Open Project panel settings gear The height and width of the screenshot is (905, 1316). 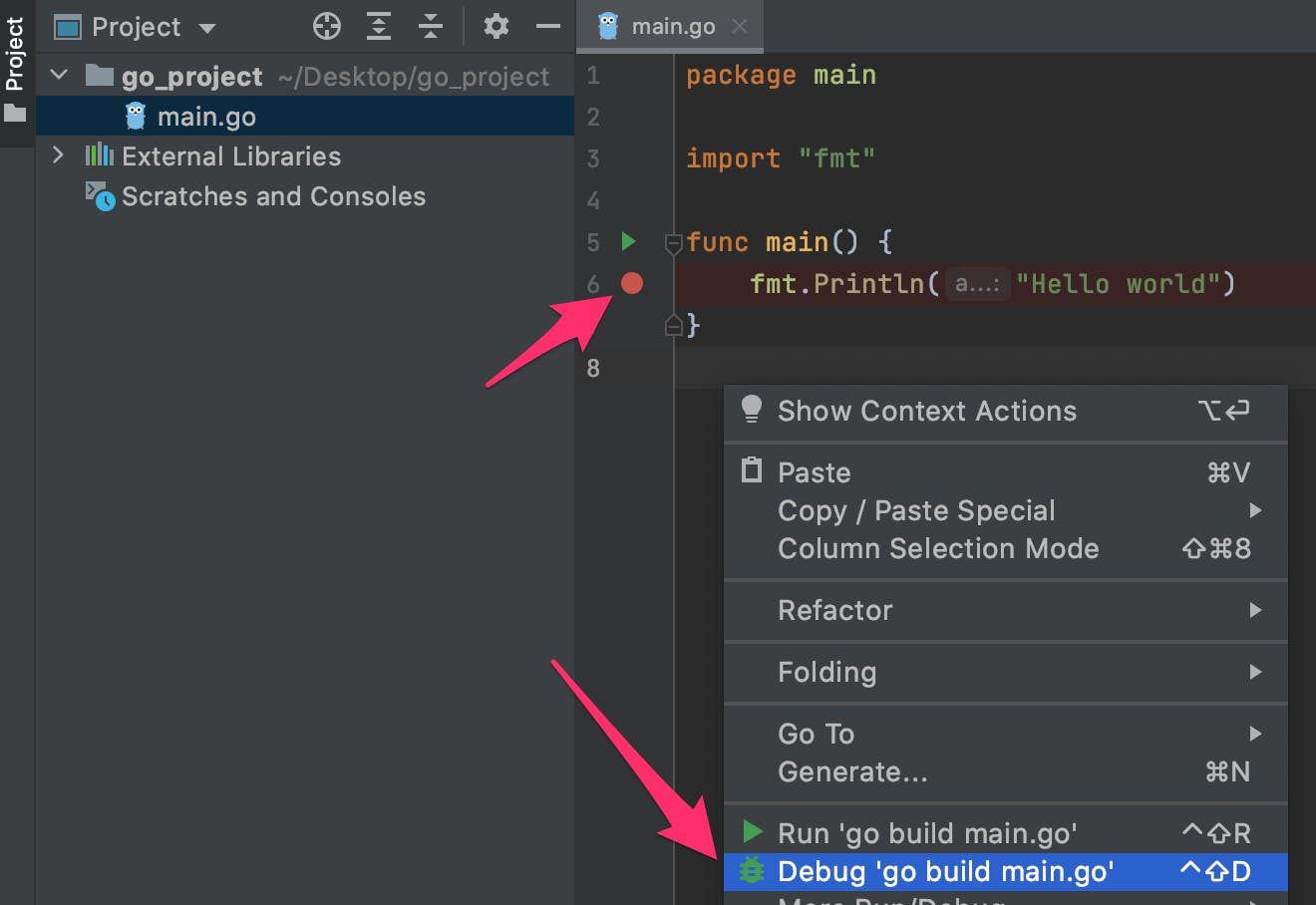click(496, 26)
